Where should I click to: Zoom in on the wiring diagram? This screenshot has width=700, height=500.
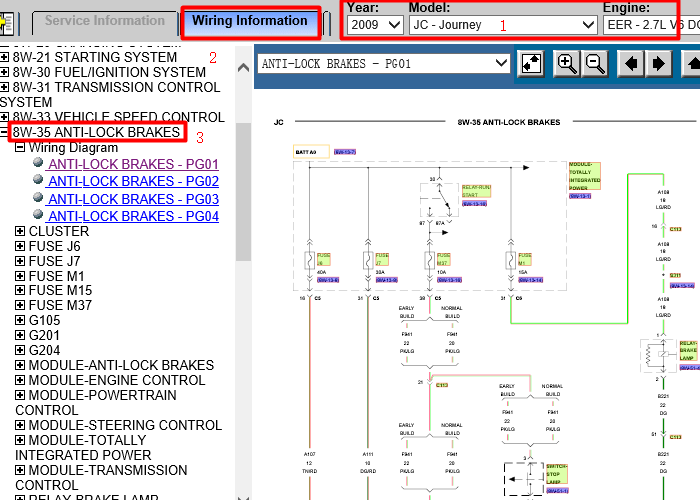567,64
